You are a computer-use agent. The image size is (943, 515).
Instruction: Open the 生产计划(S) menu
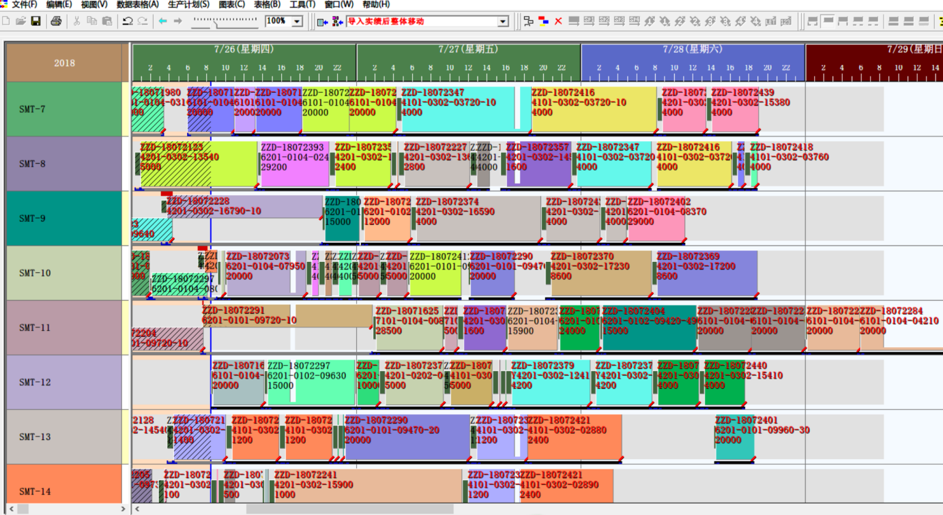(188, 5)
